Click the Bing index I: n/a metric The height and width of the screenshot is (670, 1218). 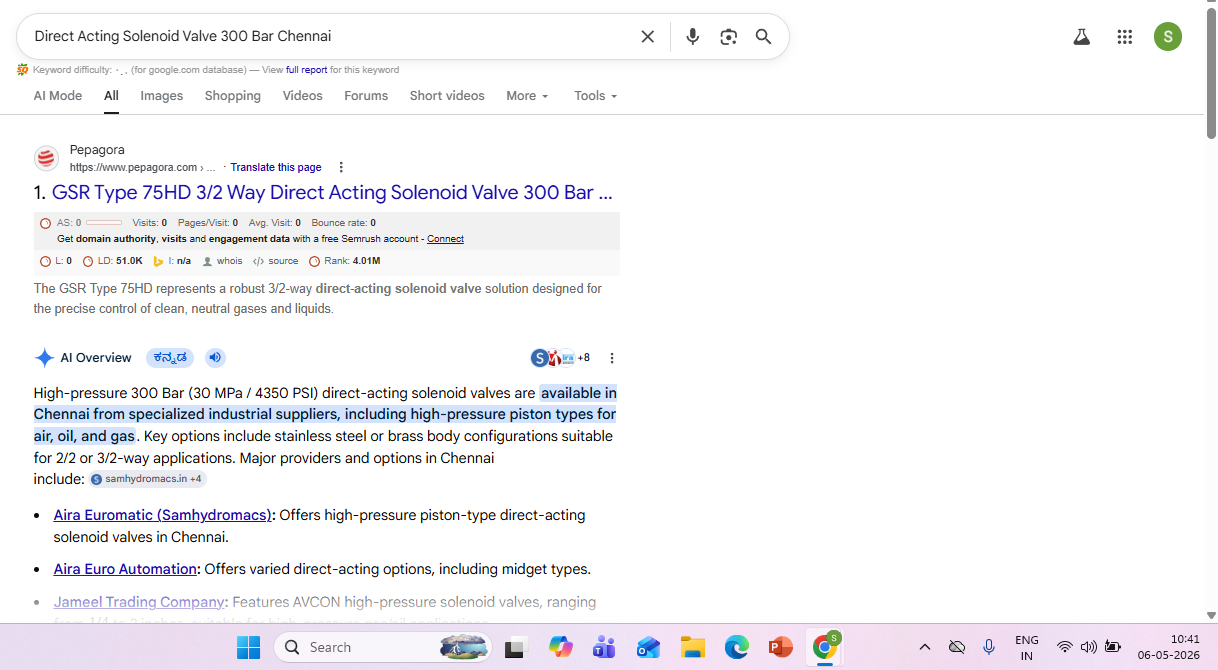tap(172, 261)
